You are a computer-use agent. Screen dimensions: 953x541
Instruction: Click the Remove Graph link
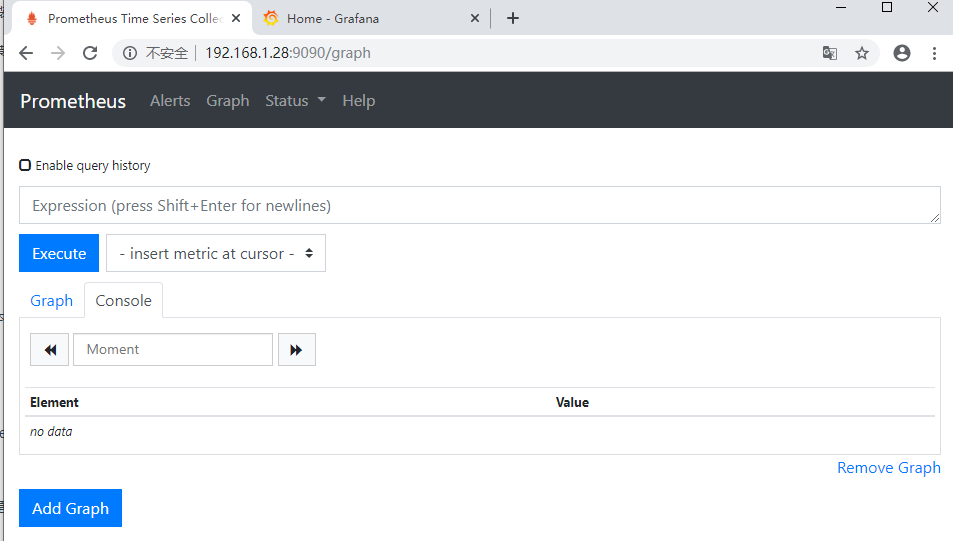tap(889, 467)
